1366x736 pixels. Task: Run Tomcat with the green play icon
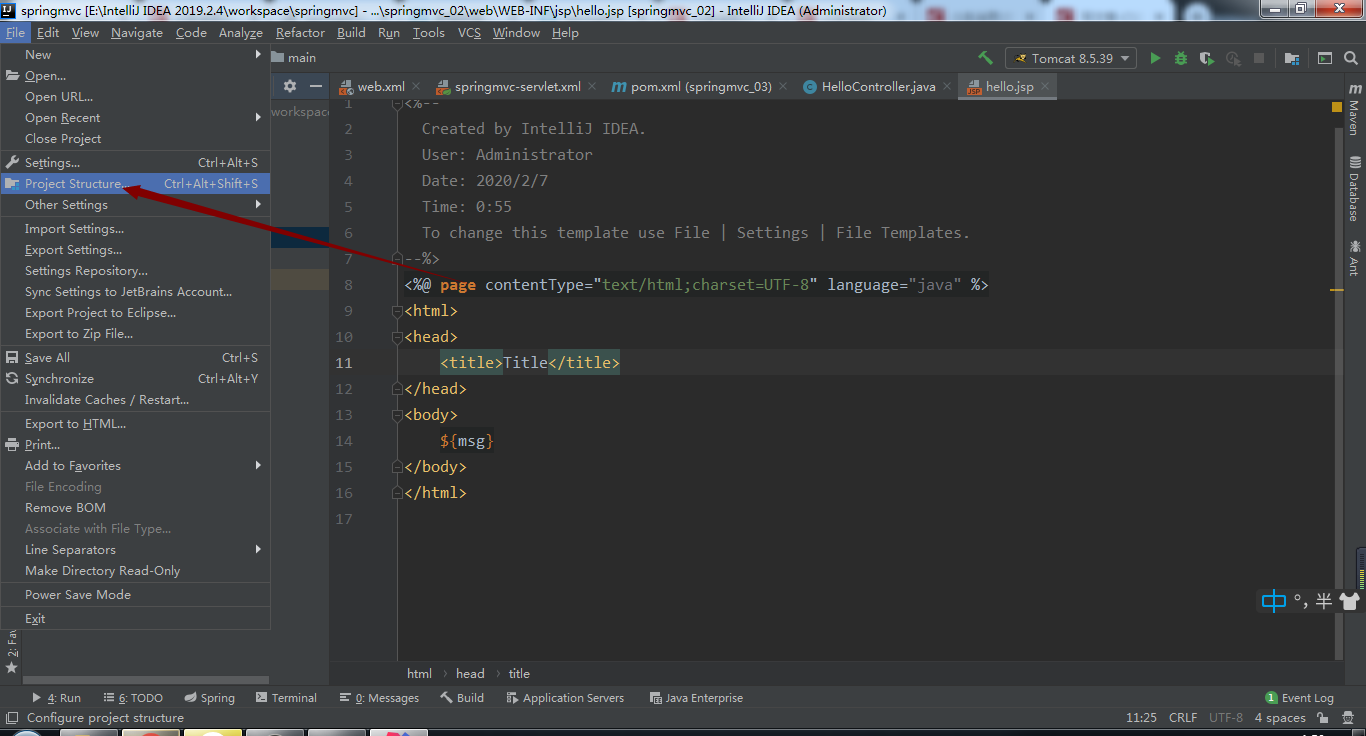[1155, 58]
